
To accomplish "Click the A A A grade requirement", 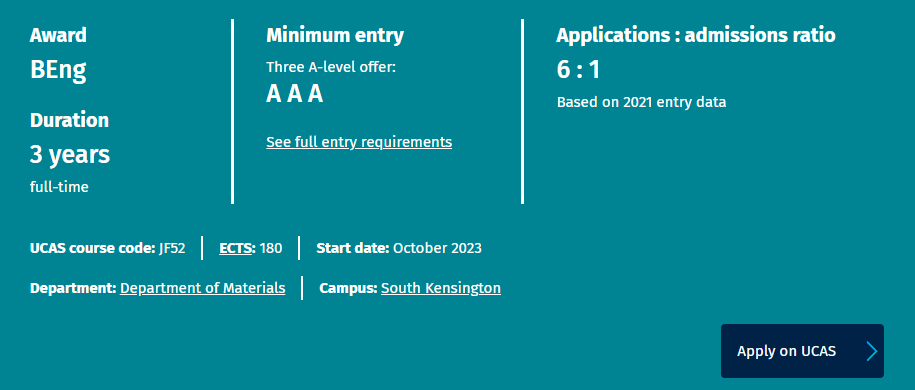I will (295, 94).
